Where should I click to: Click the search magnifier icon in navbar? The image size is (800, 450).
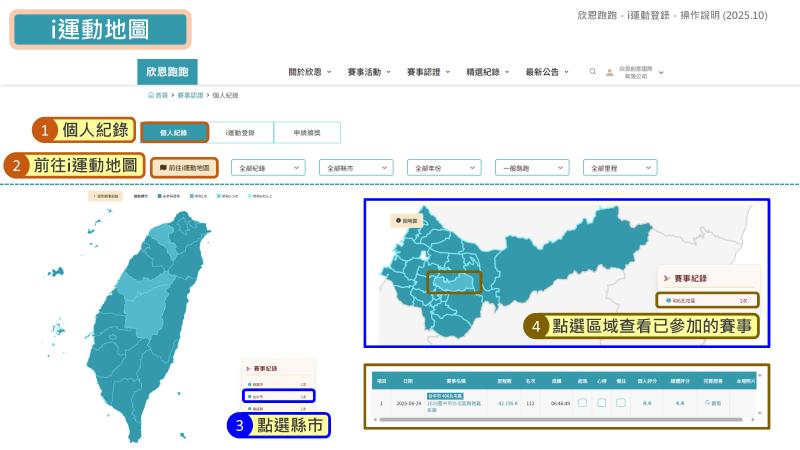(593, 72)
